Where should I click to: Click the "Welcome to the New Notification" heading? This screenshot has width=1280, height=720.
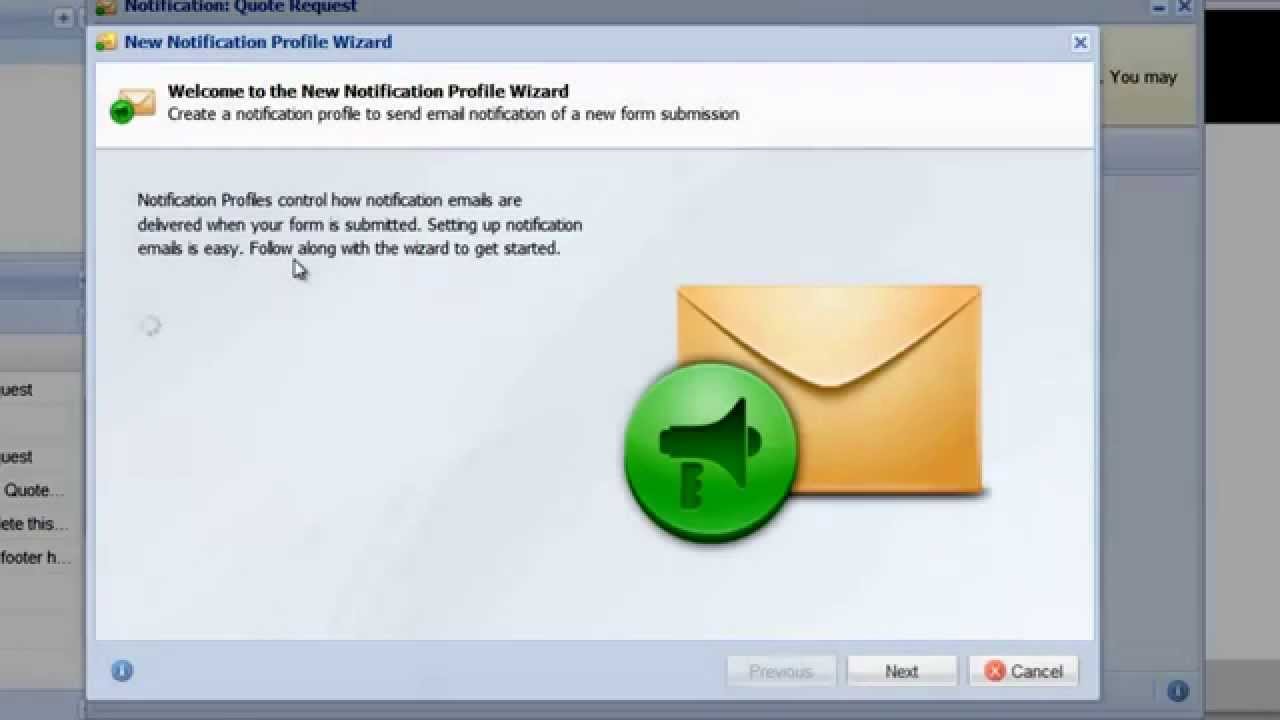[x=368, y=91]
